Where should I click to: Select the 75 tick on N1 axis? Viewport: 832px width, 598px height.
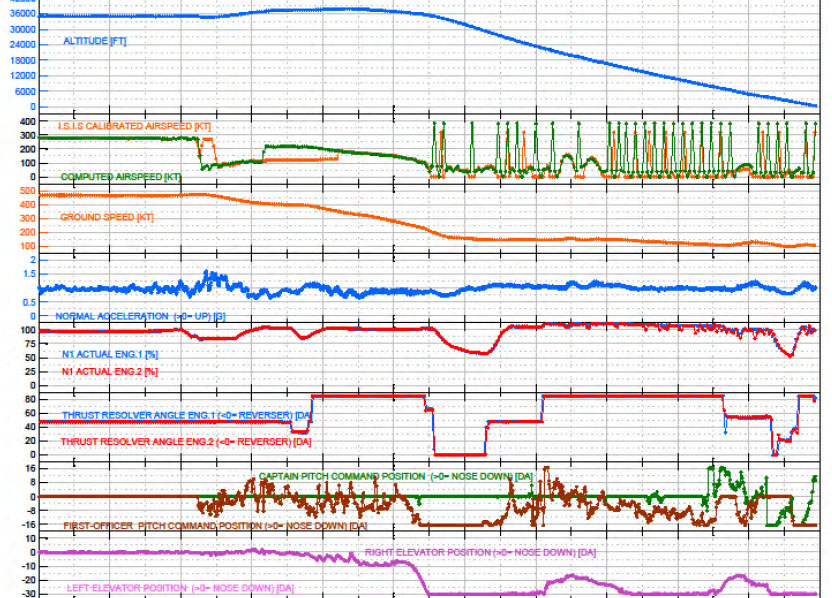coord(30,343)
